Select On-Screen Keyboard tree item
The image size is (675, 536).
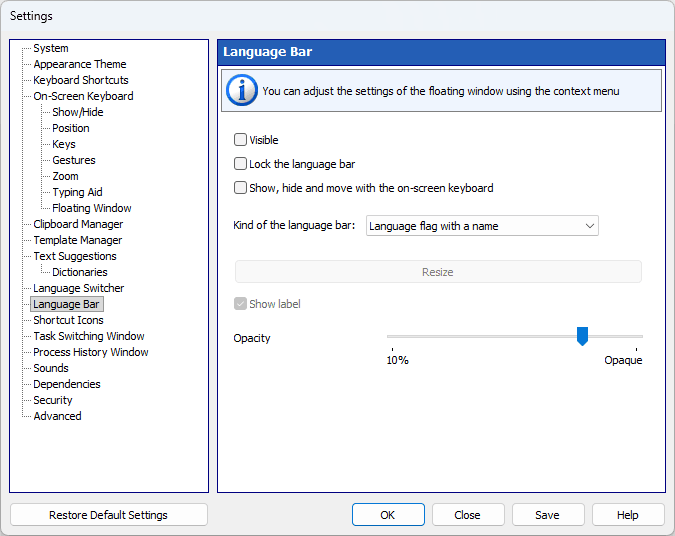[x=83, y=96]
